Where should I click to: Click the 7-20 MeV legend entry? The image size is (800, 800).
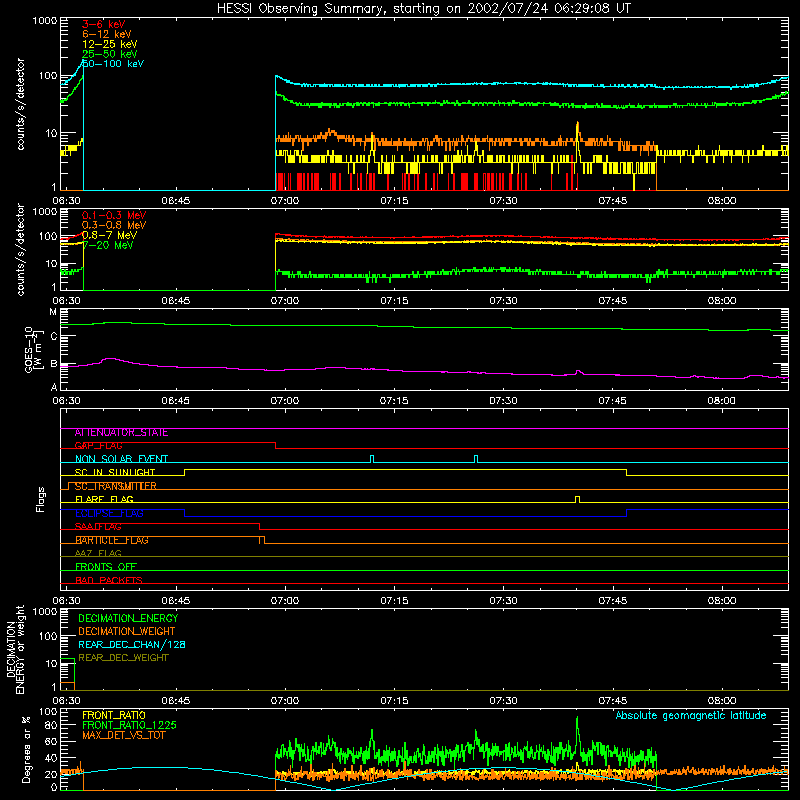coord(108,245)
